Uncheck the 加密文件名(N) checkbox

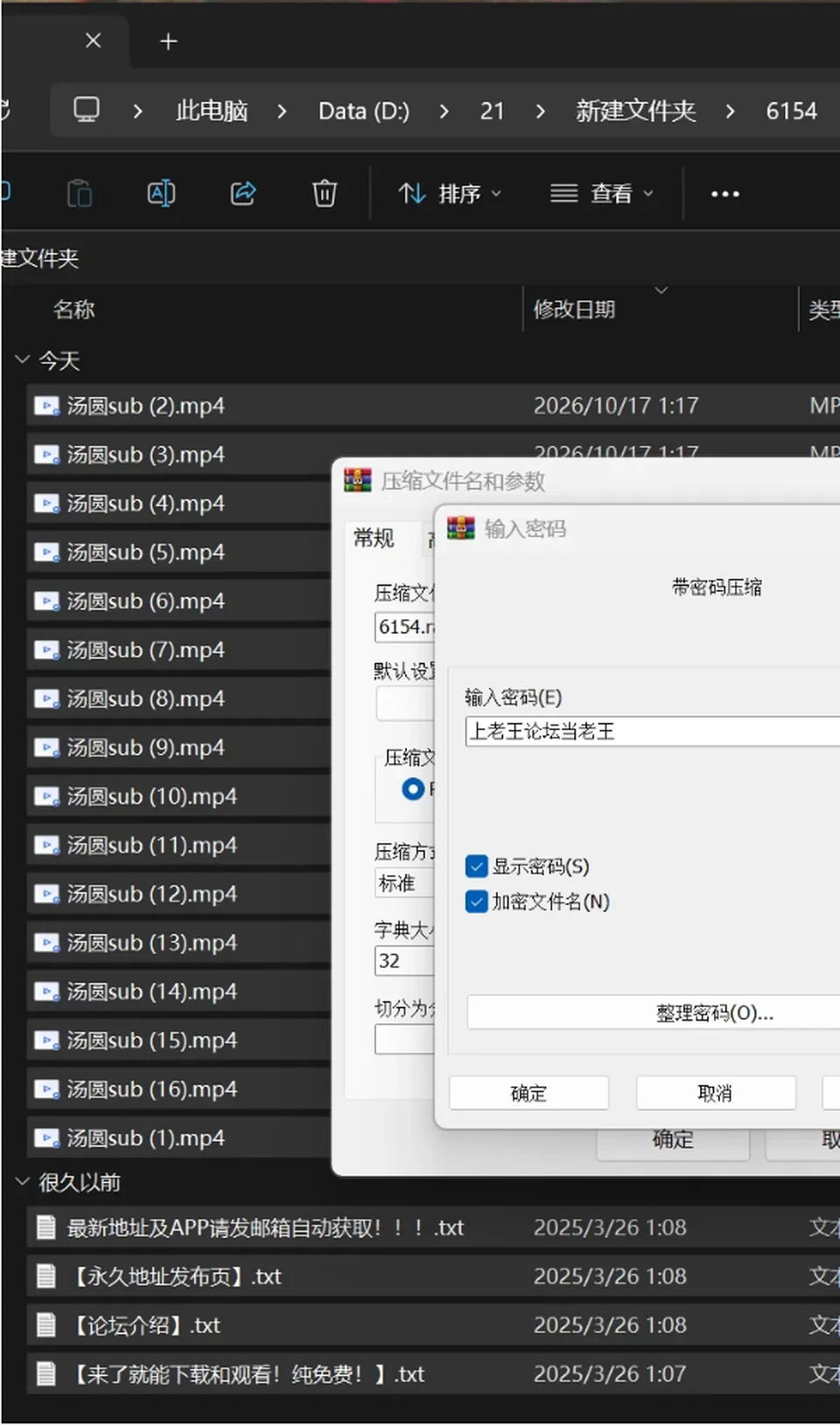[x=477, y=902]
